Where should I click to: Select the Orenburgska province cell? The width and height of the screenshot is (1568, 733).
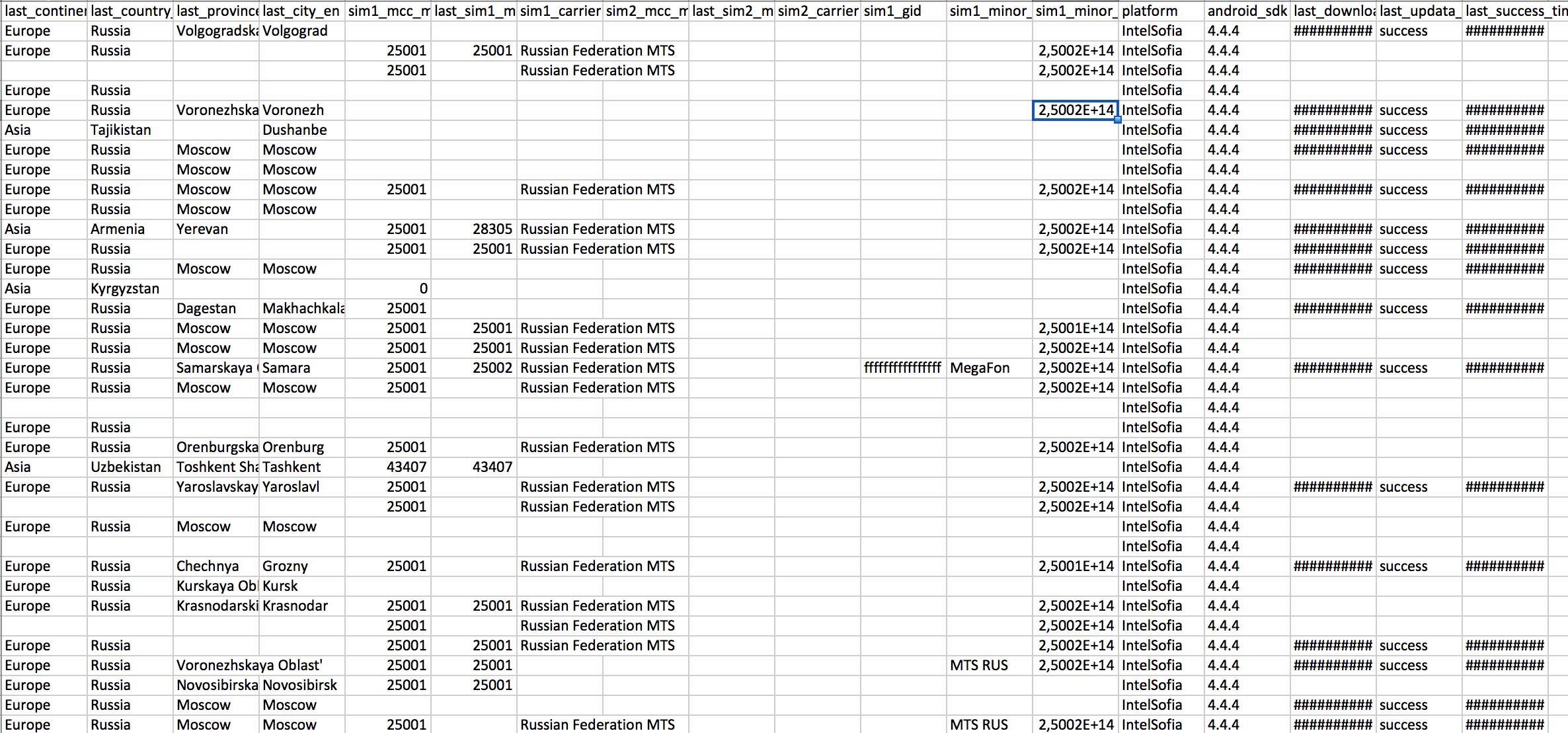(216, 447)
